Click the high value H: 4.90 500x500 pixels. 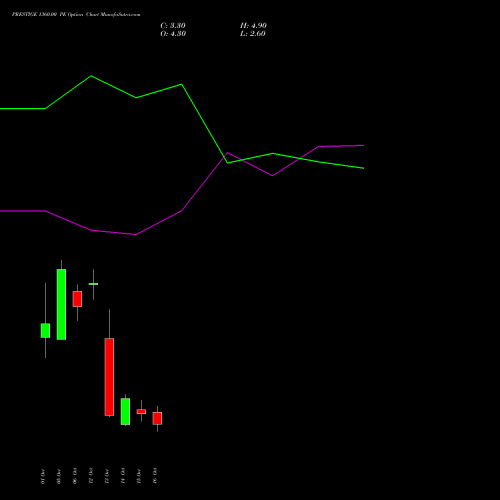(x=253, y=26)
